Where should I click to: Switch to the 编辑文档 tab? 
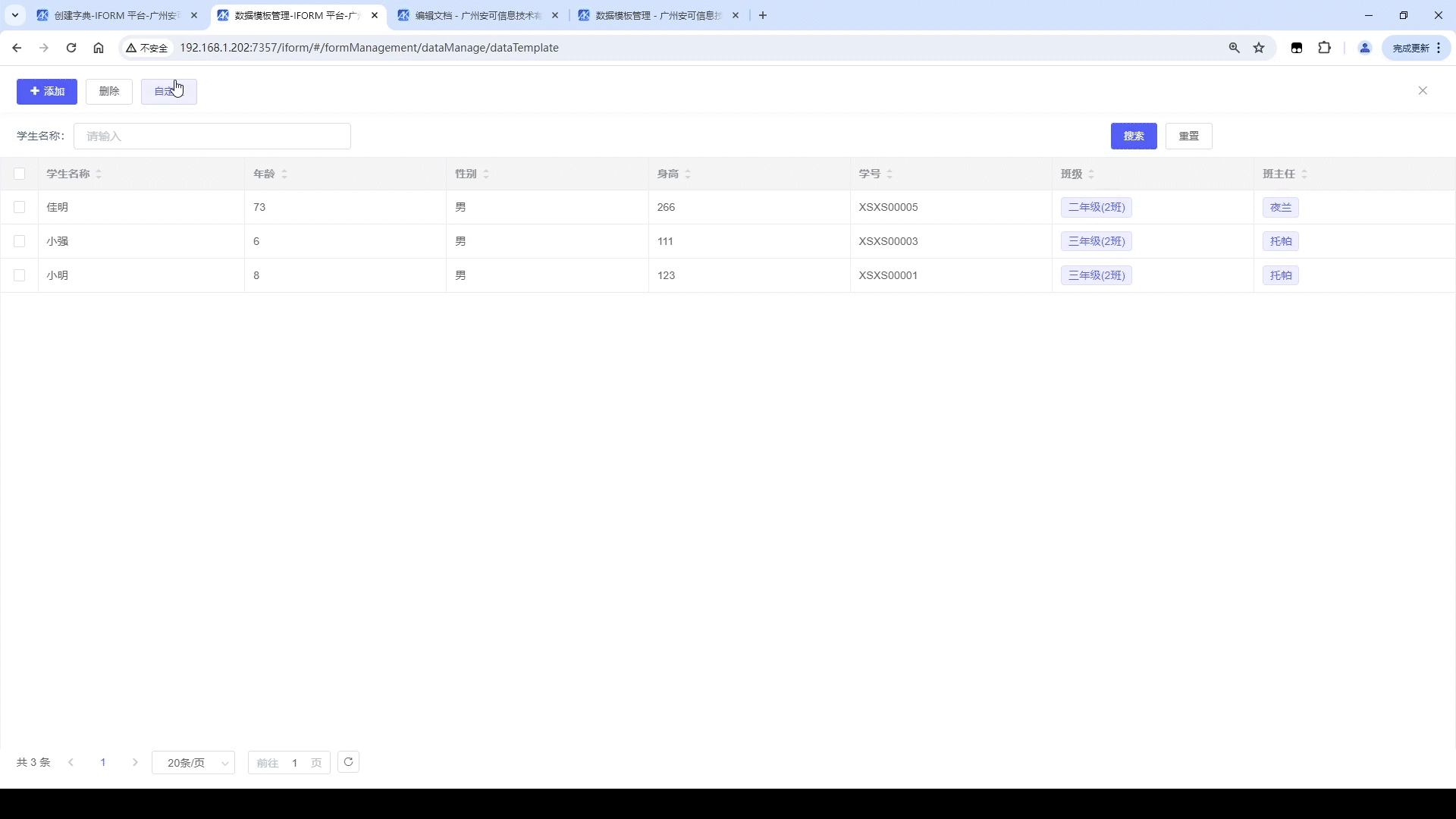click(474, 15)
